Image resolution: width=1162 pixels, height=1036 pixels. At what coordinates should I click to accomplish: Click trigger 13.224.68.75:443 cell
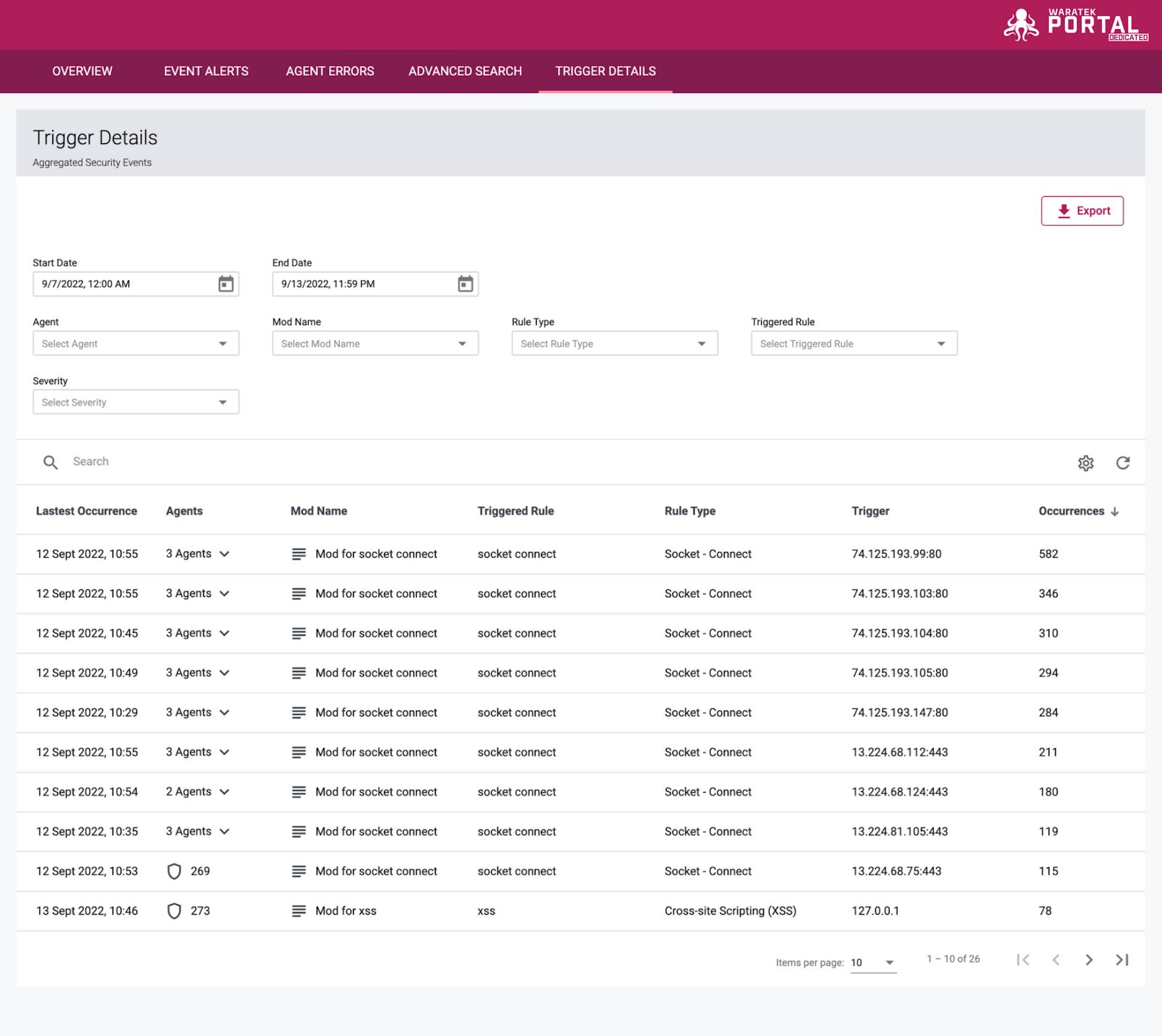pos(896,871)
